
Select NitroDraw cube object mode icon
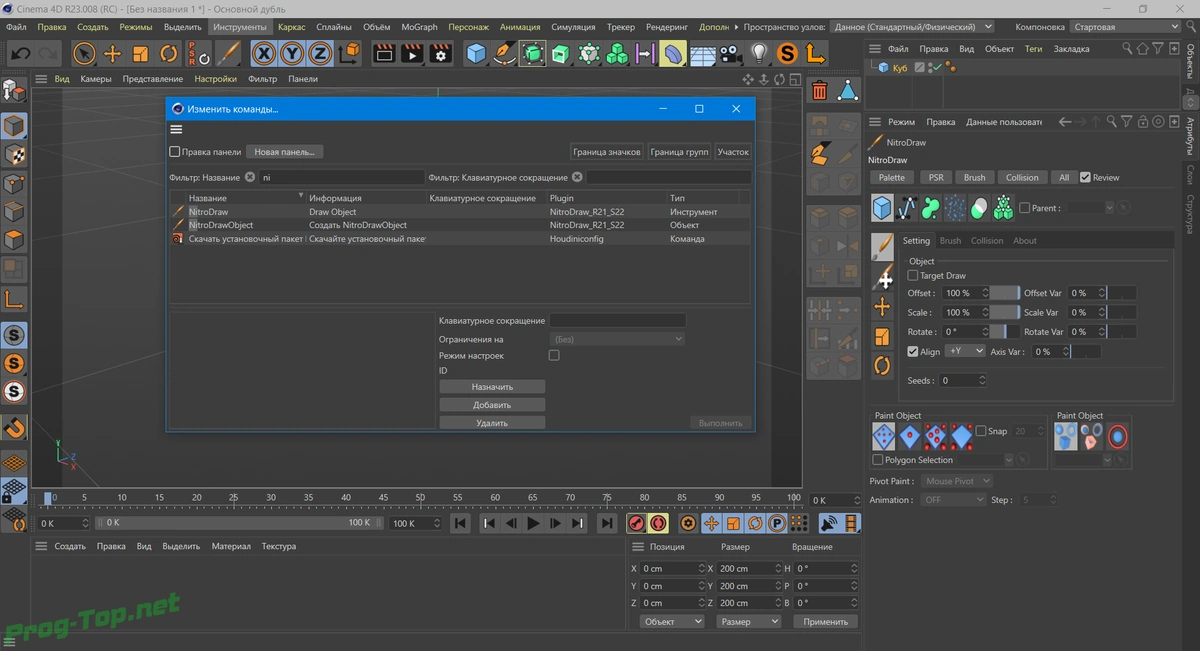coord(882,207)
